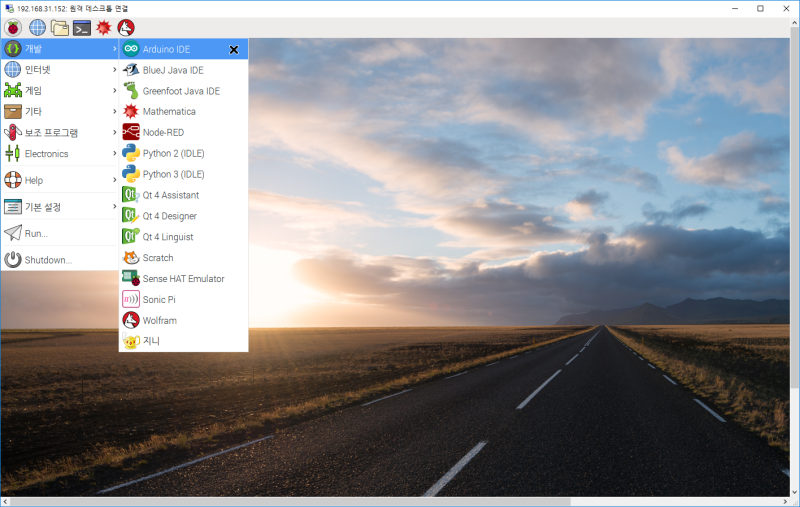
Task: Click the remote desktop horizontal scrollbar
Action: pyautogui.click(x=291, y=502)
